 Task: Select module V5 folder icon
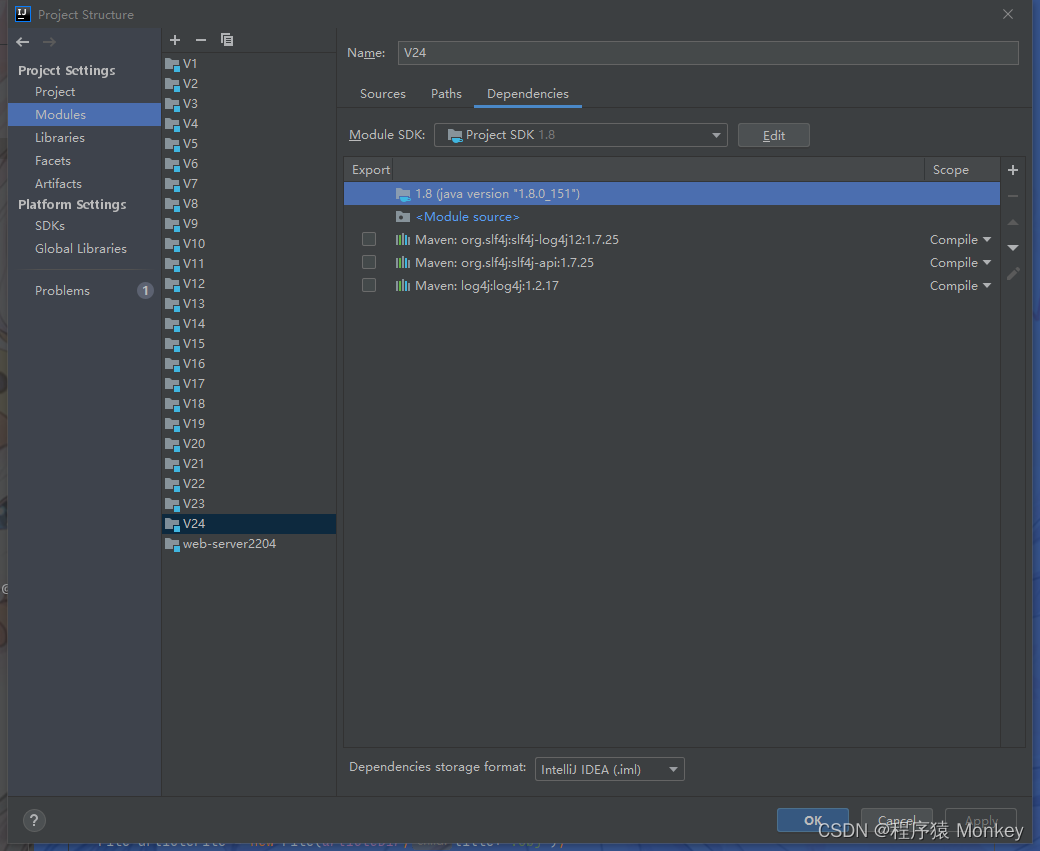coord(172,144)
